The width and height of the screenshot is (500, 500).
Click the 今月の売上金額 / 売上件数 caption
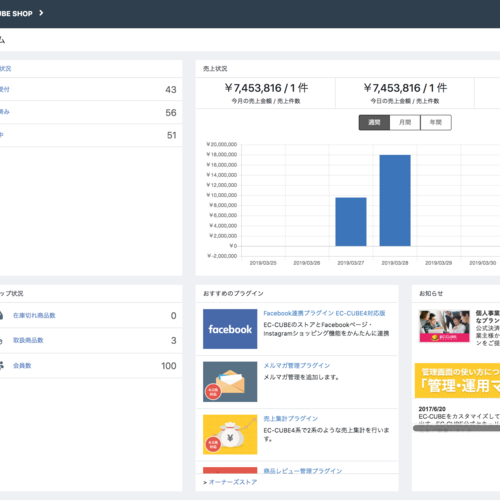[266, 101]
